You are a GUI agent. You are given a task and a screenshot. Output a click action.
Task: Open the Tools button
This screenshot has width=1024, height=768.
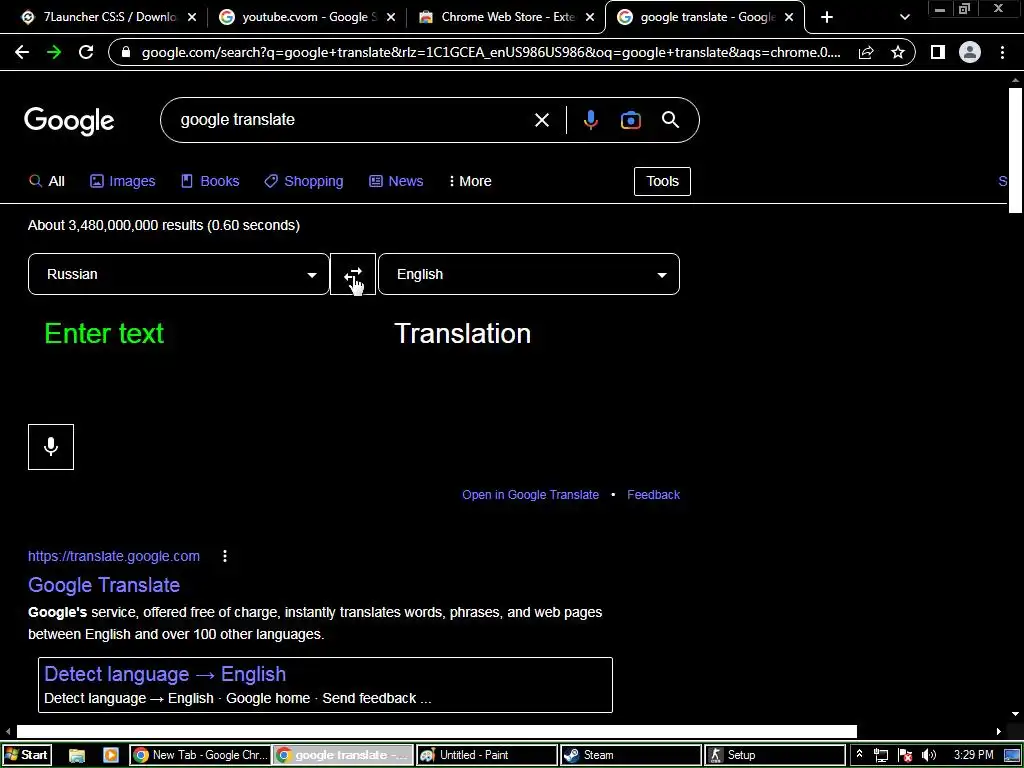pyautogui.click(x=662, y=182)
